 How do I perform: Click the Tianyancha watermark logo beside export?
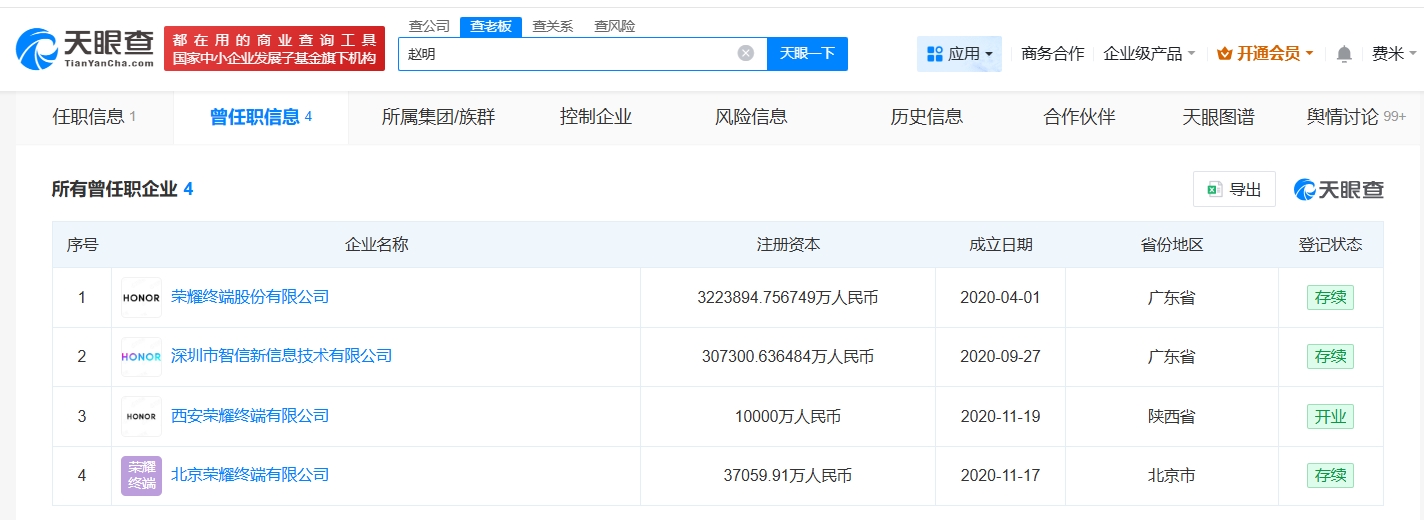coord(1339,189)
